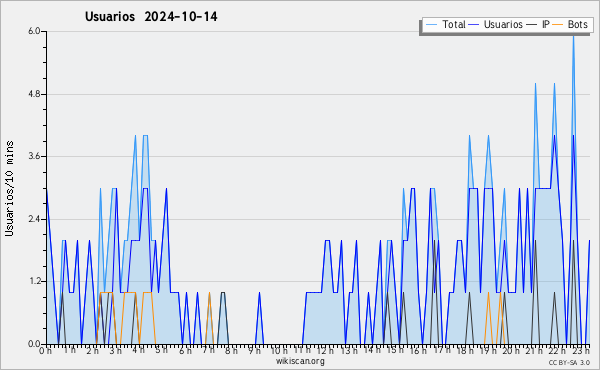
Task: Click the tallest Total peak reaching 6.0
Action: coord(573,36)
